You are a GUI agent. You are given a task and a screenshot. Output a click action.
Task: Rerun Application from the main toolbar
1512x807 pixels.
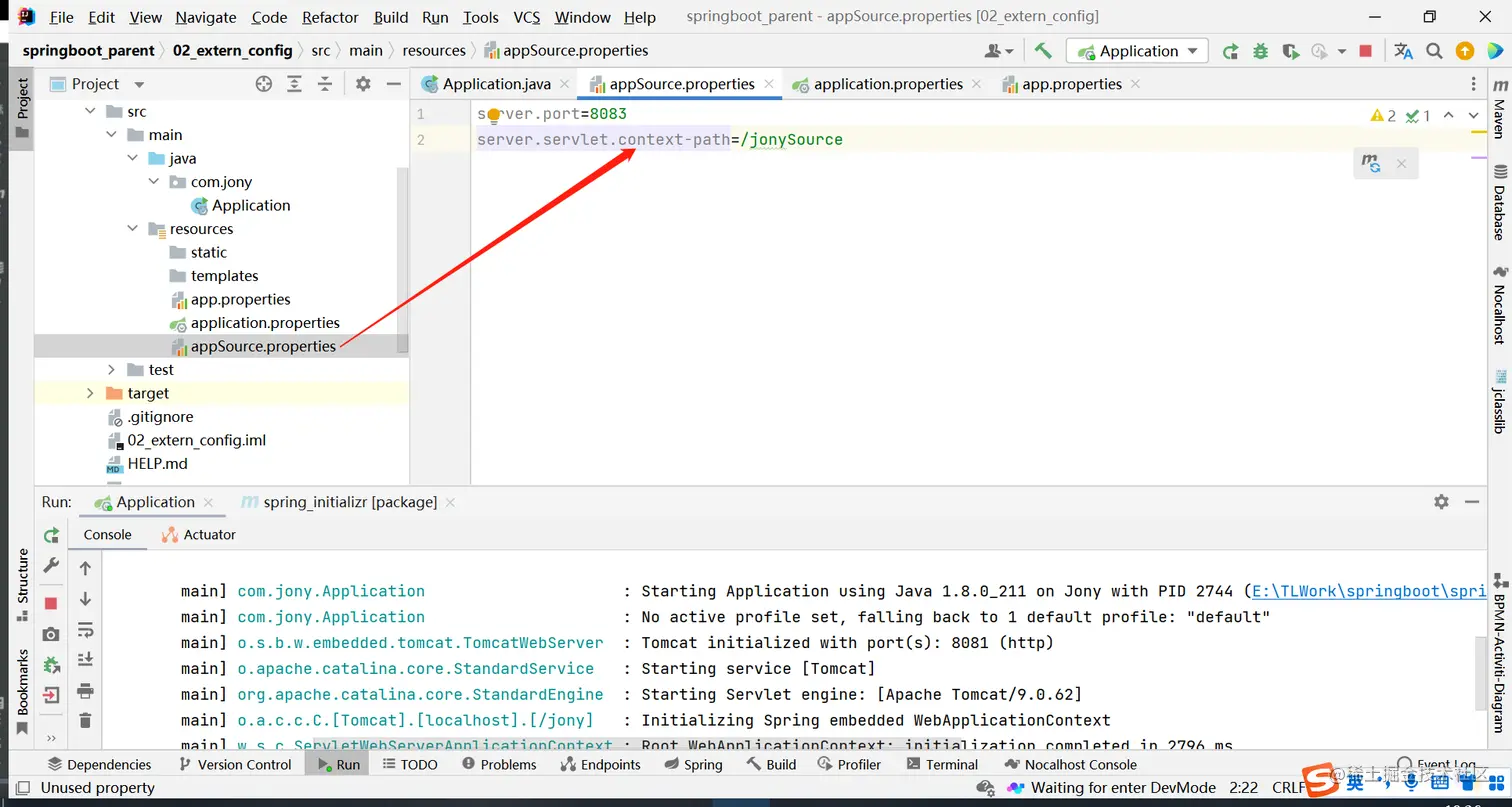[1231, 51]
